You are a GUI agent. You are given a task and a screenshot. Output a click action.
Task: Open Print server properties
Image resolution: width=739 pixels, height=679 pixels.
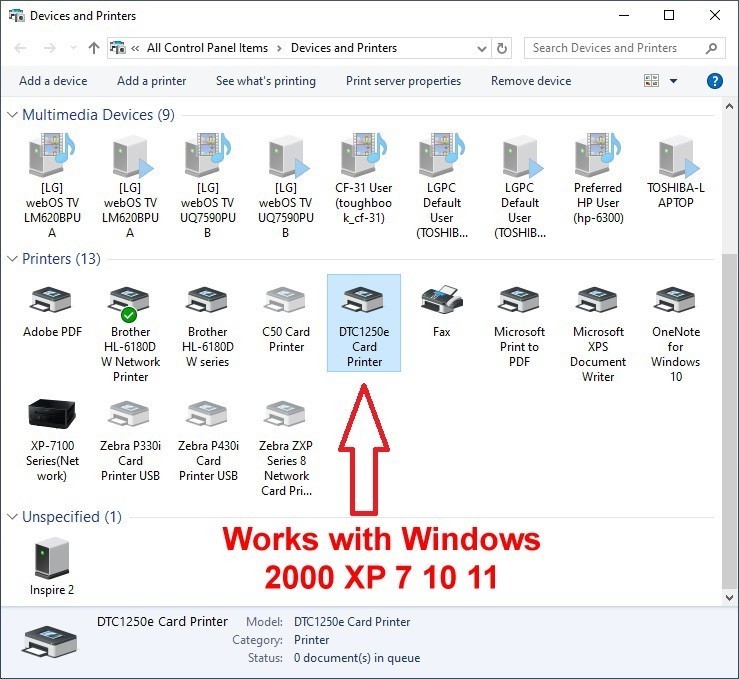(403, 81)
